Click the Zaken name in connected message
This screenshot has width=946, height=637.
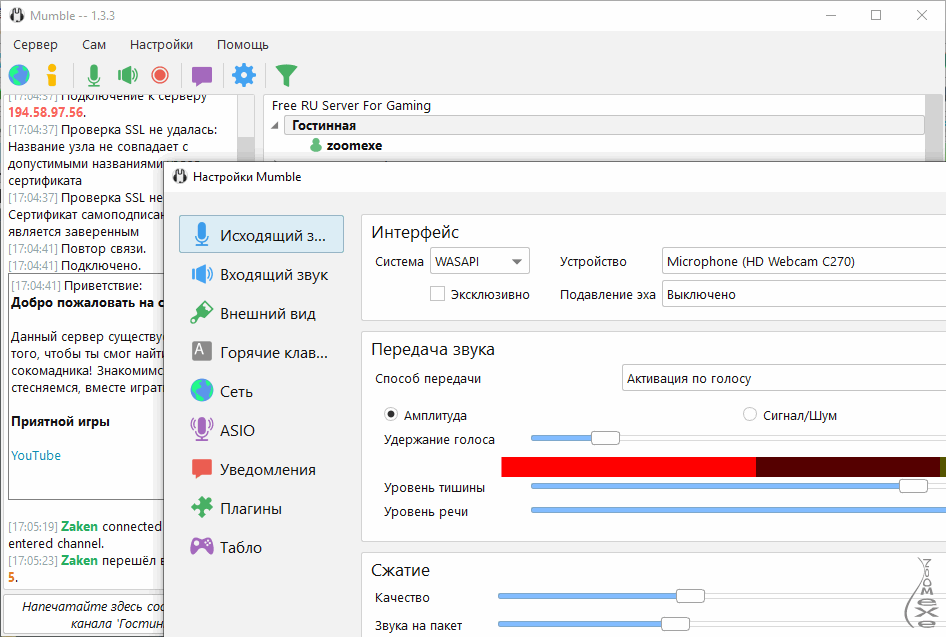pos(79,527)
